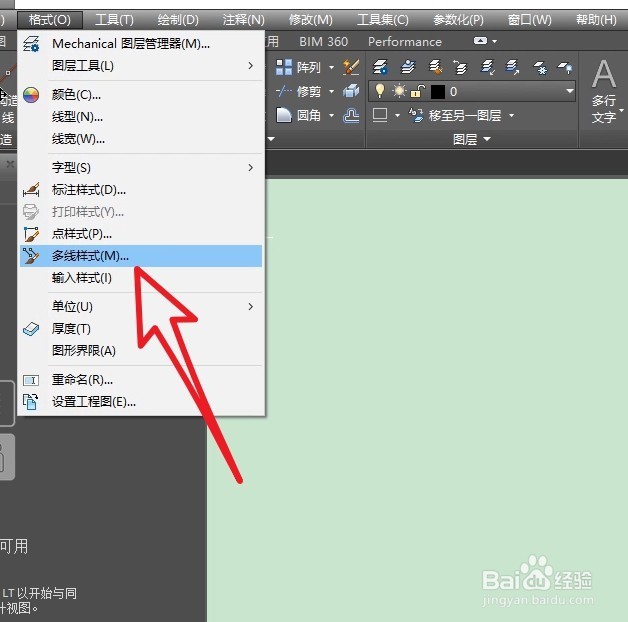This screenshot has height=622, width=628.
Task: Click the 修剪 trim tool icon
Action: (284, 92)
